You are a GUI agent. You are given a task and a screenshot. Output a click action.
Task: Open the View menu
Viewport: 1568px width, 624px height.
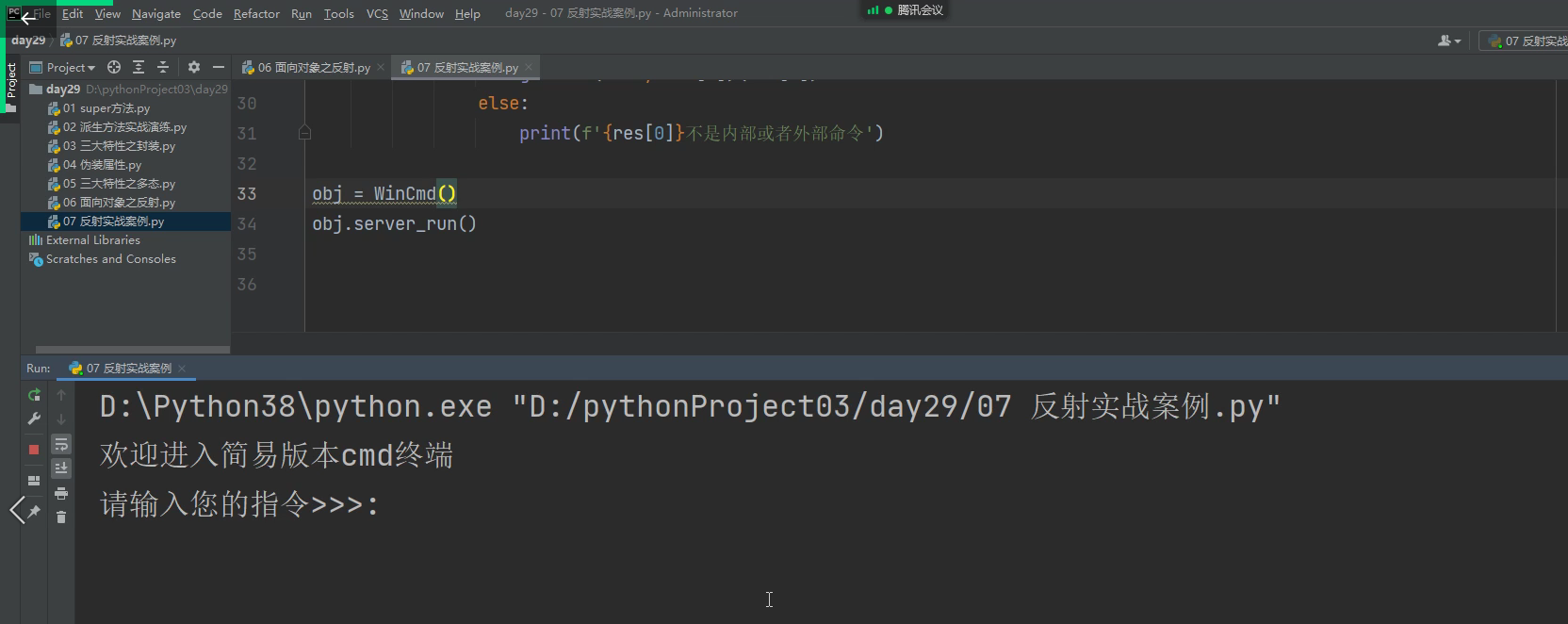tap(107, 13)
